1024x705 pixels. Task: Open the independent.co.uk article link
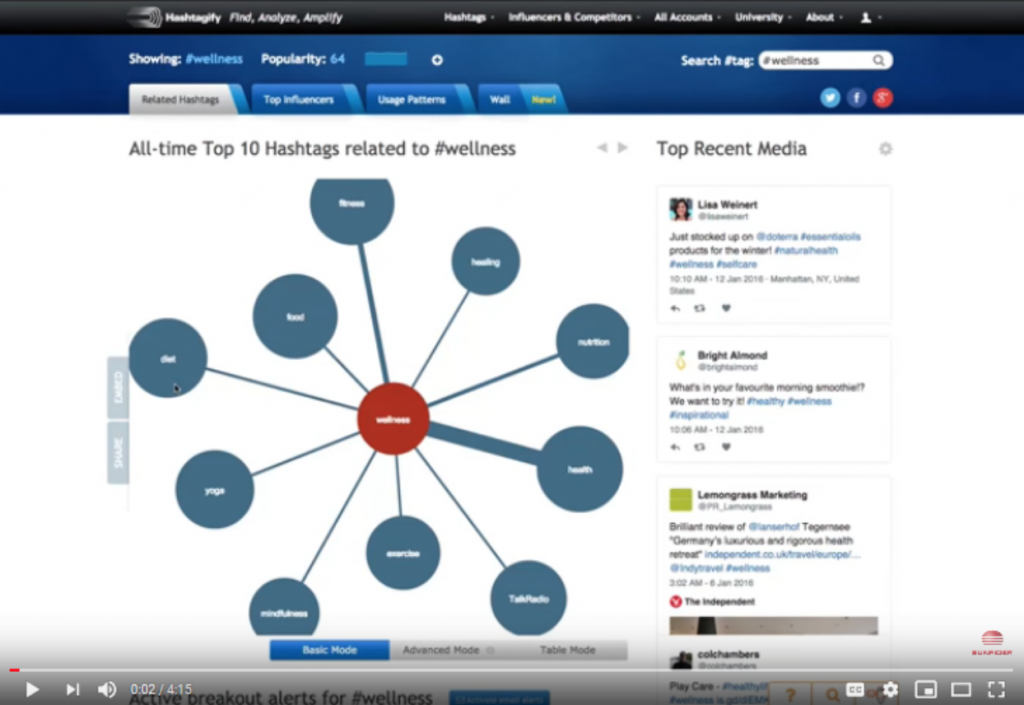pyautogui.click(x=782, y=554)
